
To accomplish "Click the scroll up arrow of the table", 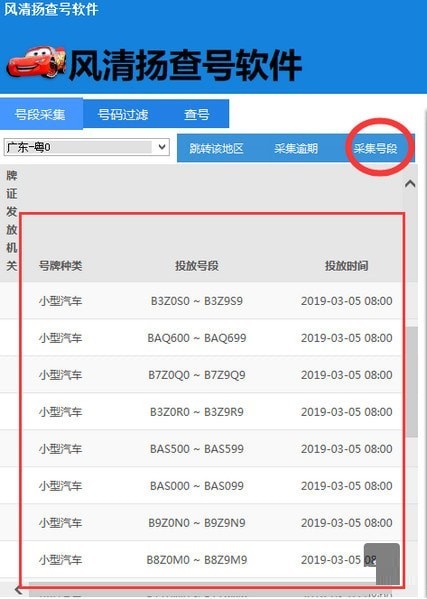I will (410, 184).
